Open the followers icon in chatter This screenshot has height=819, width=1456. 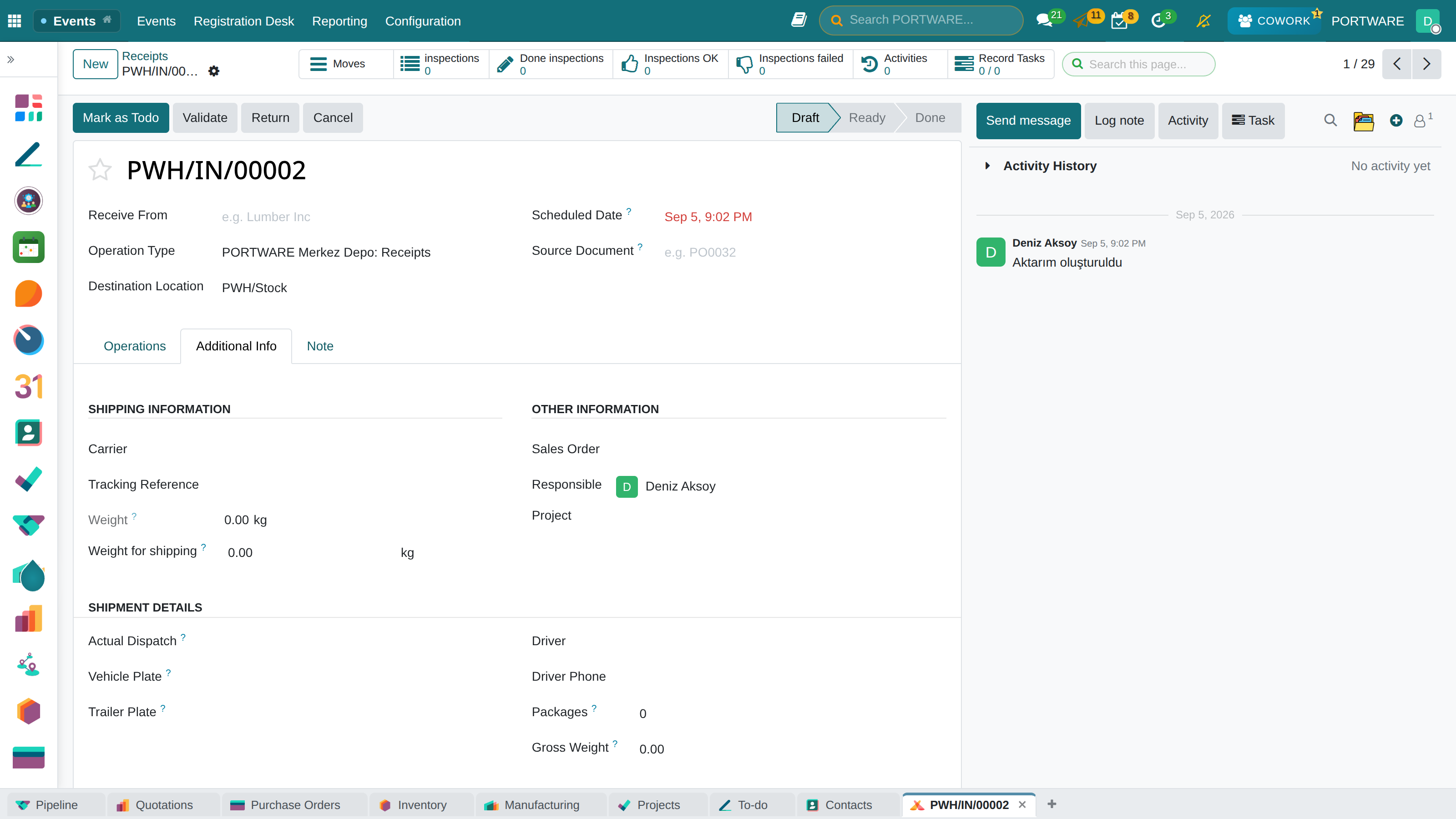click(x=1422, y=120)
